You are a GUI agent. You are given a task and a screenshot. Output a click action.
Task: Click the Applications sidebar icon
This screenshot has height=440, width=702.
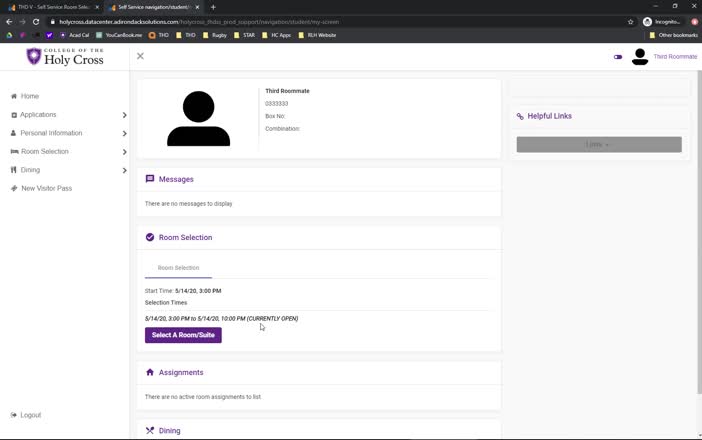click(14, 115)
